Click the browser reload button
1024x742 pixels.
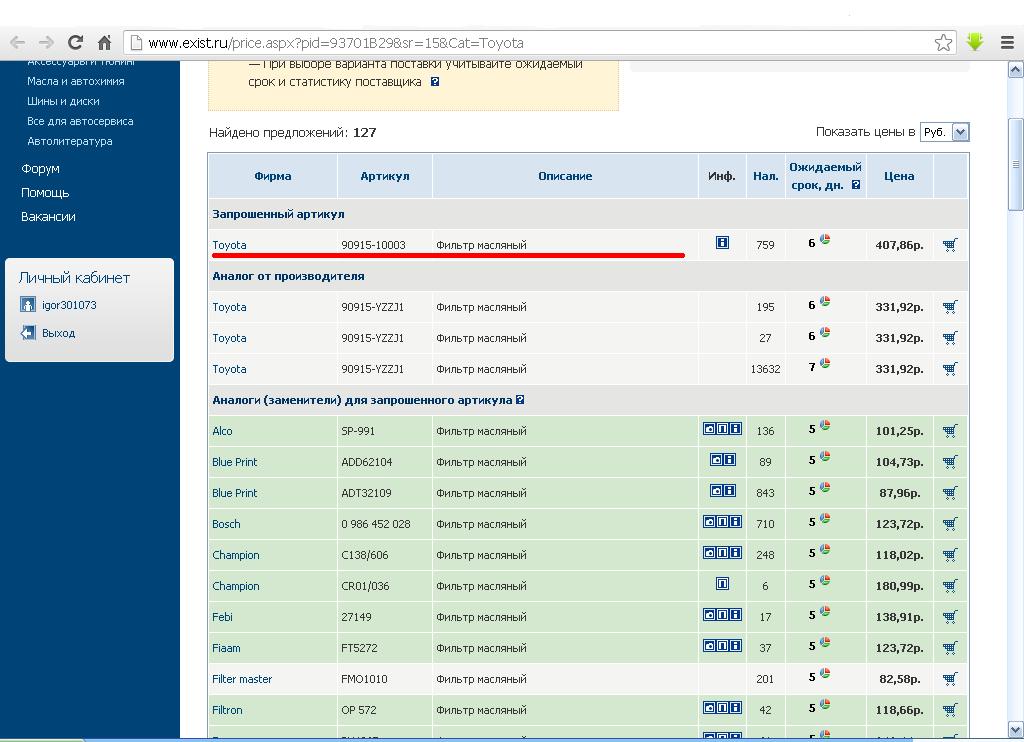75,42
